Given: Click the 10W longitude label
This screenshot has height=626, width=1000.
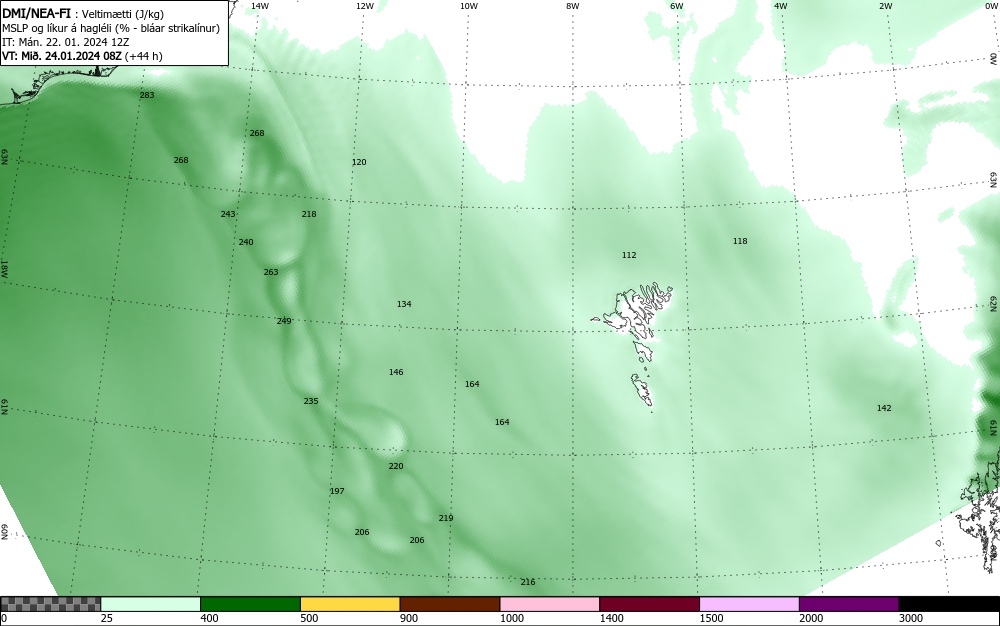Looking at the screenshot, I should [469, 6].
